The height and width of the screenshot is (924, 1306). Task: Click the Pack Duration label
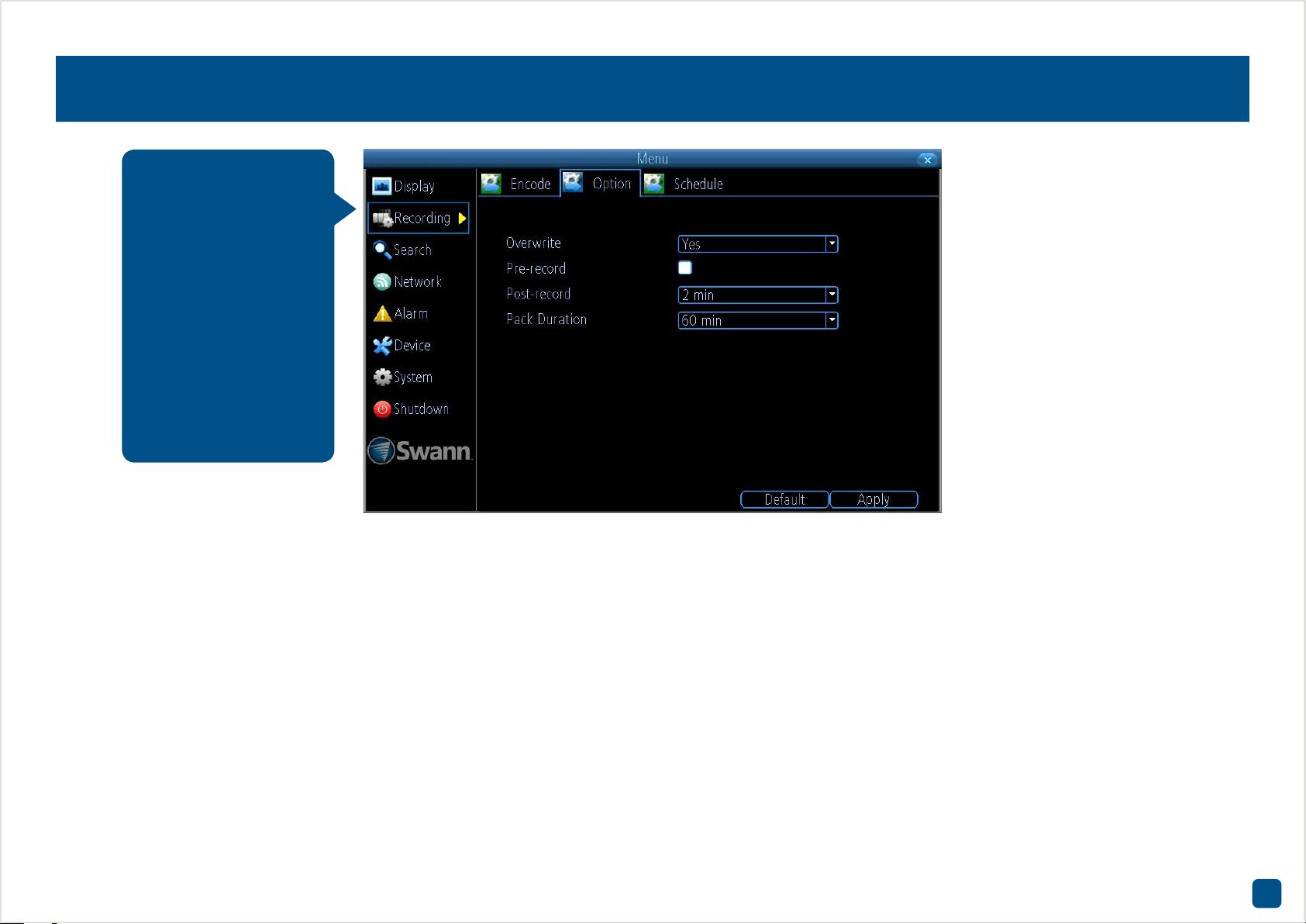click(x=546, y=319)
